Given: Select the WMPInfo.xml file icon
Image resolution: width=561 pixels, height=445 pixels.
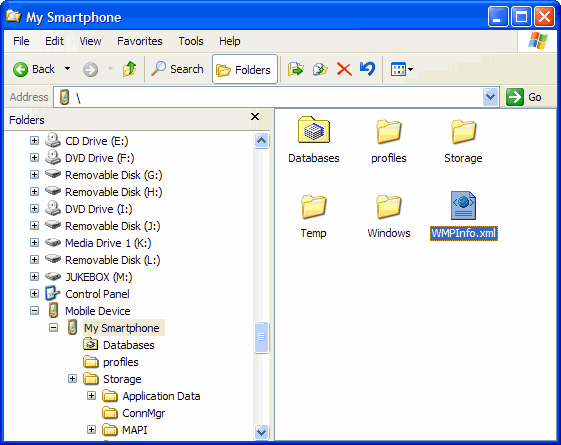Looking at the screenshot, I should click(x=463, y=205).
